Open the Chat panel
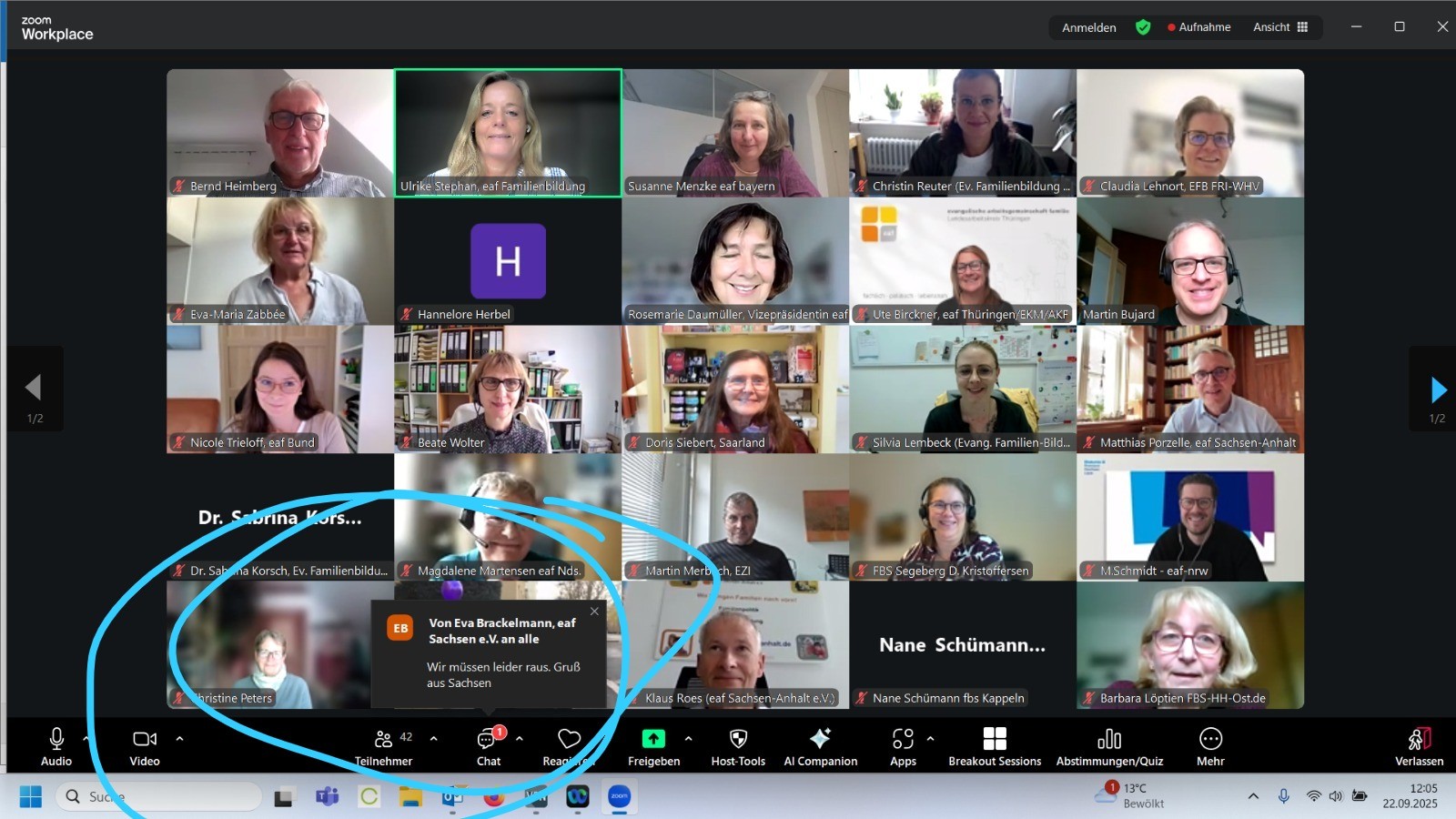The image size is (1456, 819). (x=489, y=746)
